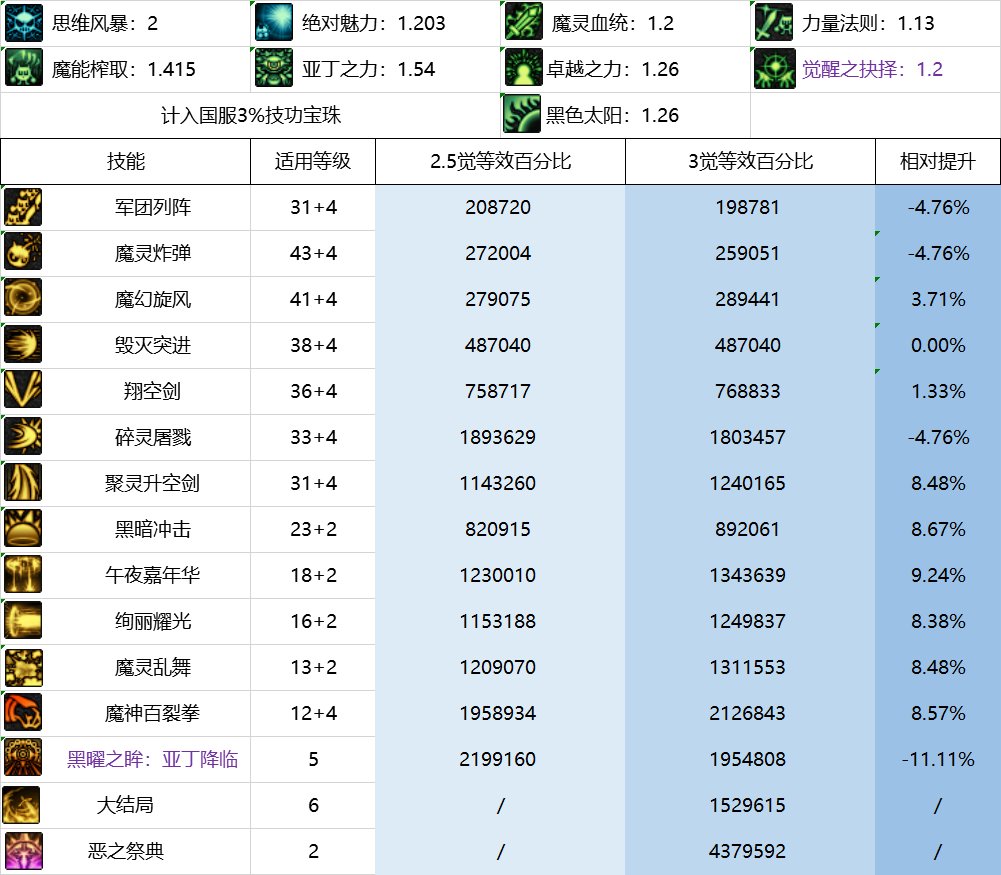Screen dimensions: 1001x875
Task: Select the 魔灵血统 icon
Action: (x=522, y=22)
